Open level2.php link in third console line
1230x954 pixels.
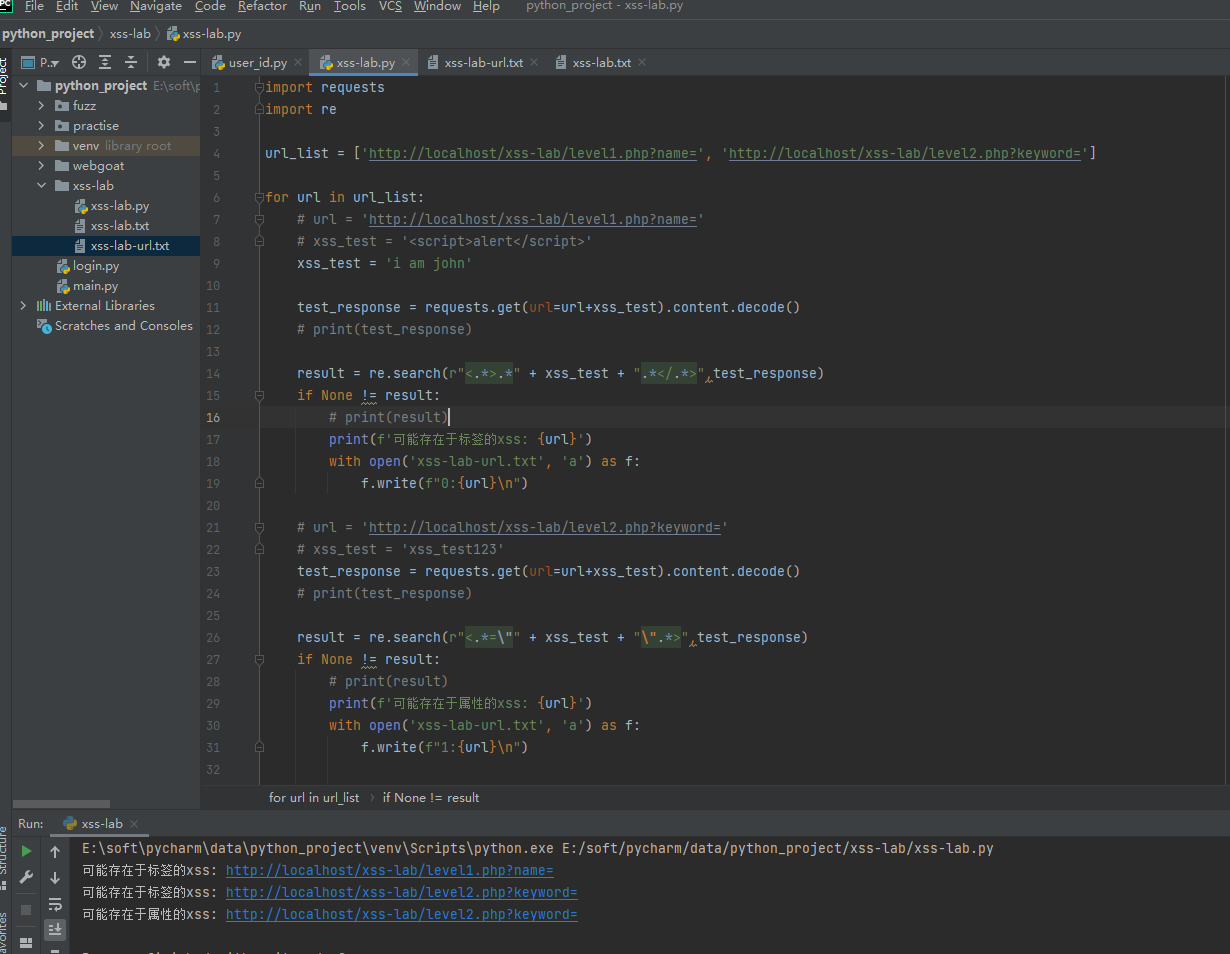(x=402, y=914)
